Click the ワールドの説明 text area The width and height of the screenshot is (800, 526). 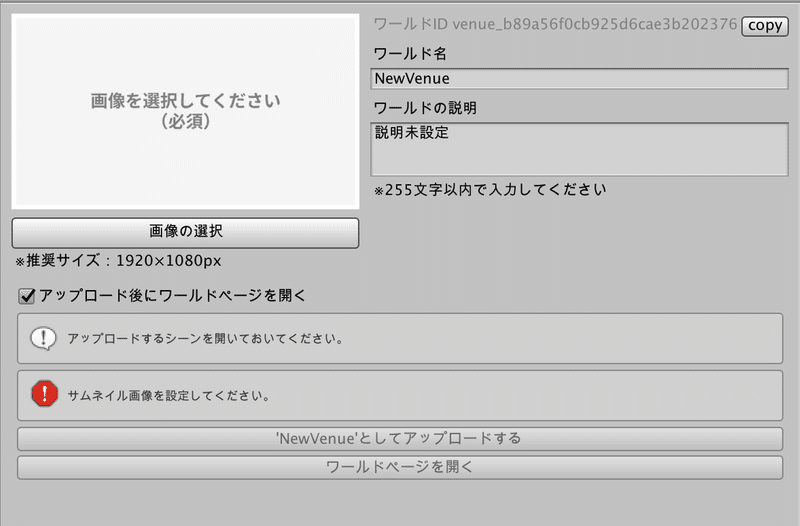click(579, 149)
